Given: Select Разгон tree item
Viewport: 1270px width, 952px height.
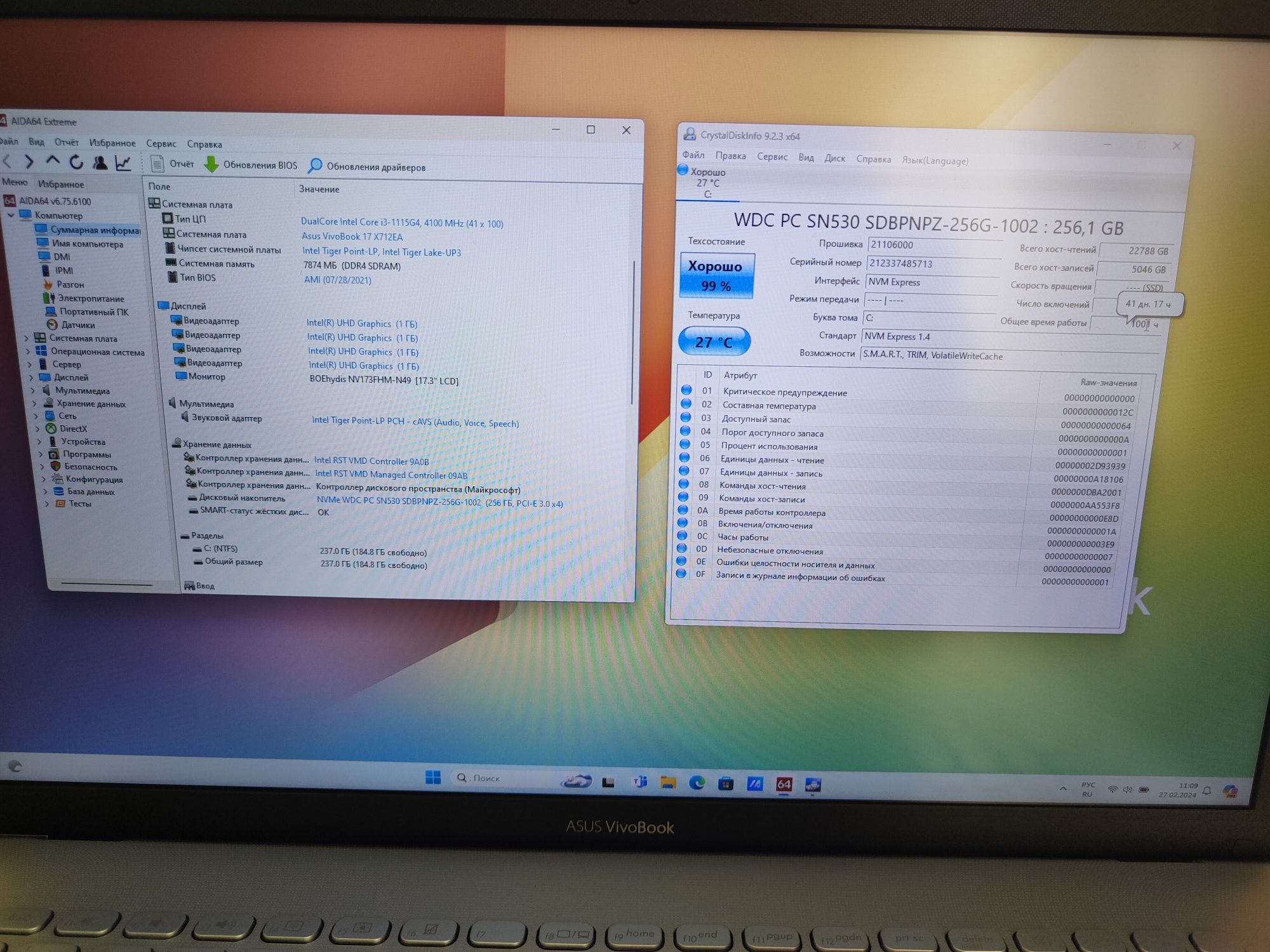Looking at the screenshot, I should [x=63, y=284].
